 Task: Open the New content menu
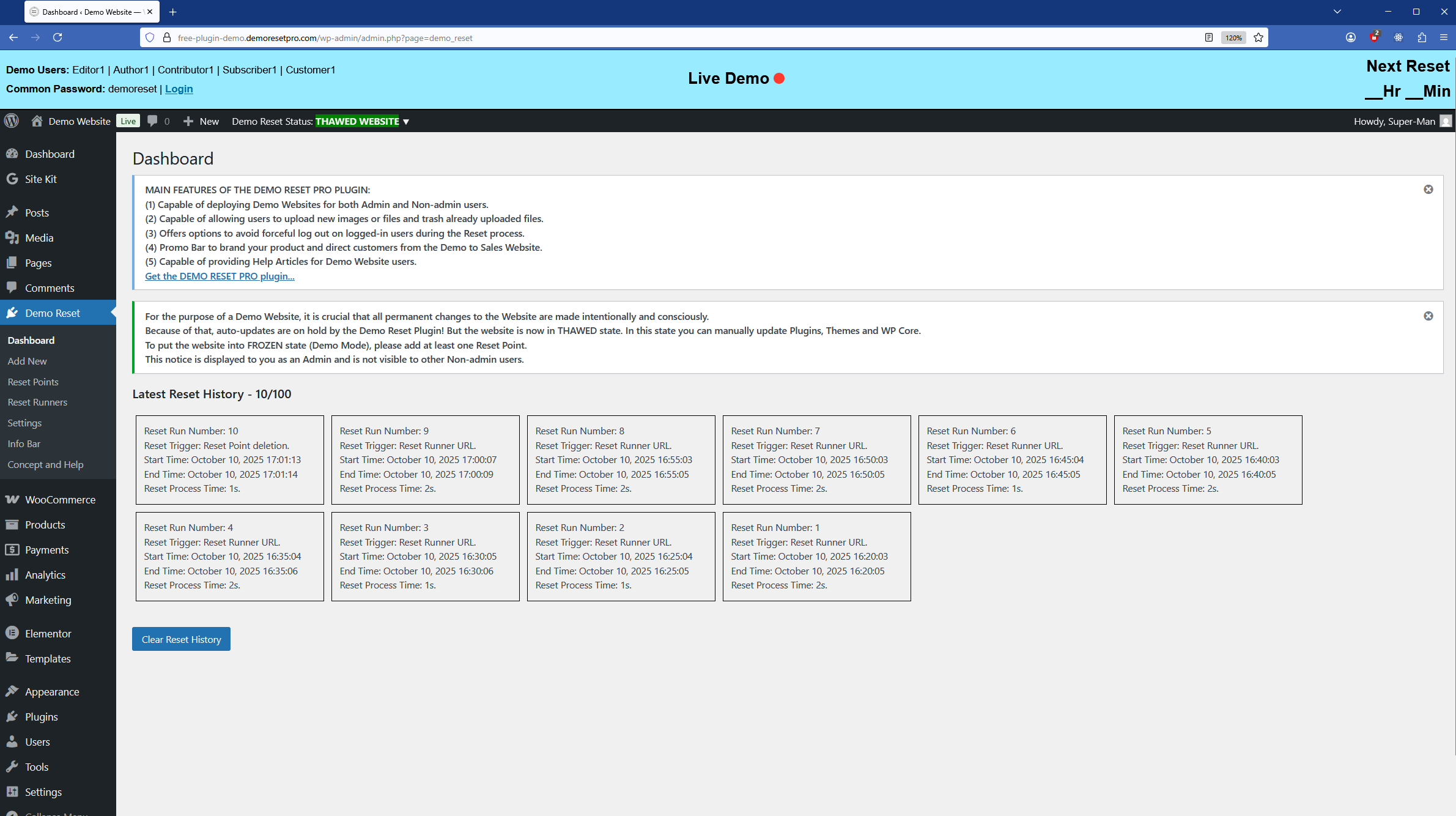[201, 121]
